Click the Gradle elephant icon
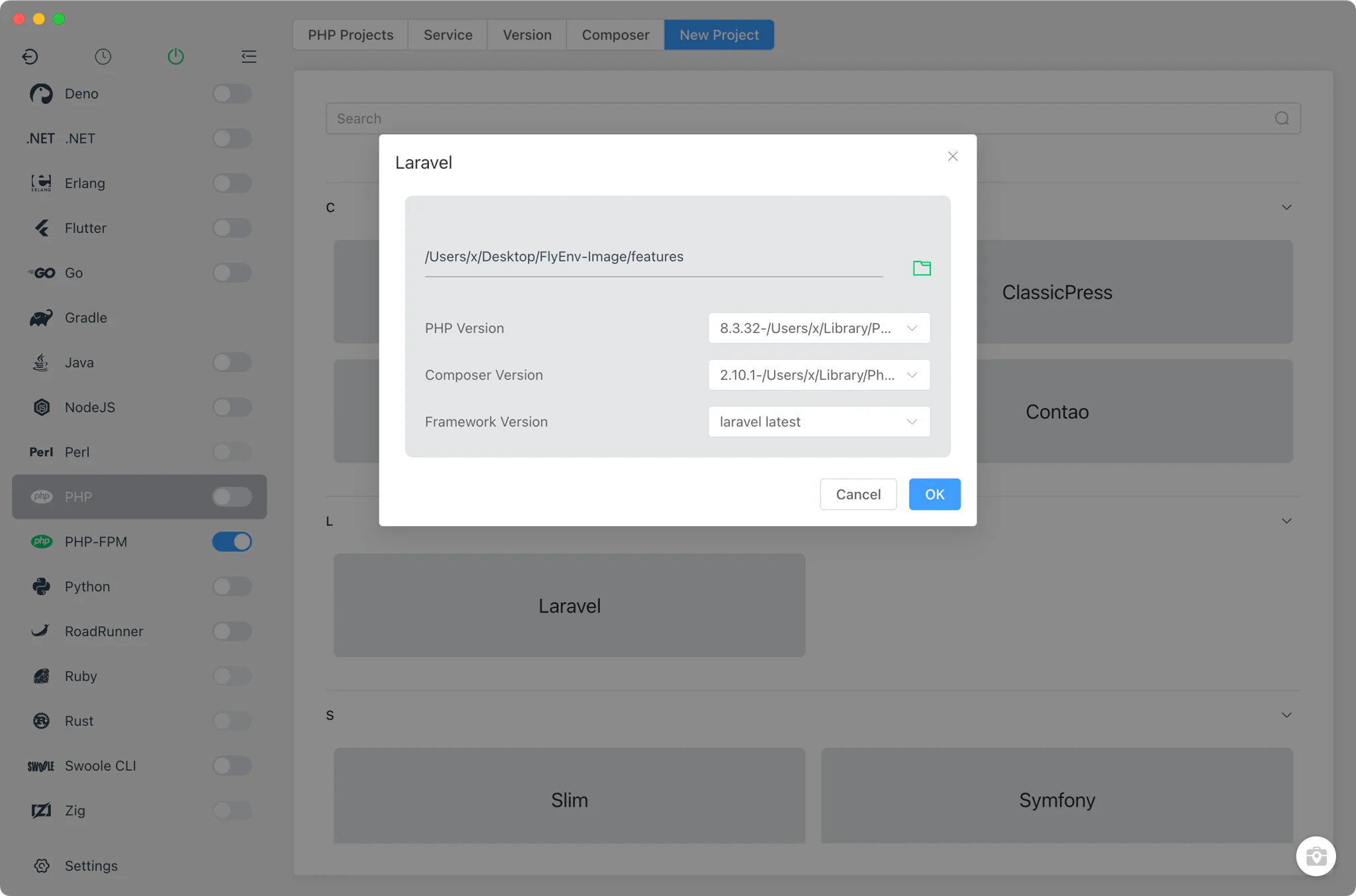Image resolution: width=1356 pixels, height=896 pixels. point(41,318)
